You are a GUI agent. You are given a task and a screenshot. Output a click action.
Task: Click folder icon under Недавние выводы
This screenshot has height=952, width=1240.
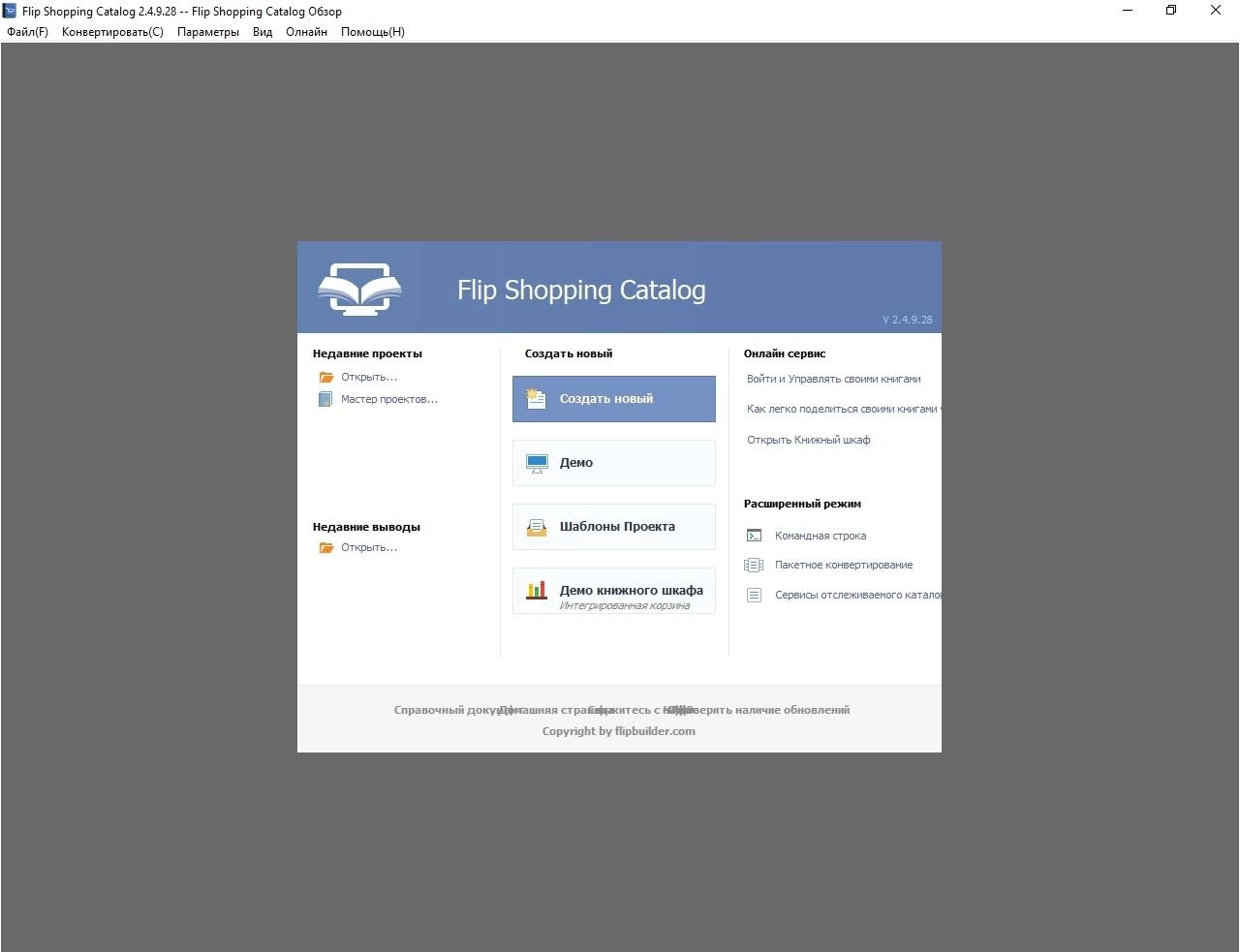click(326, 548)
